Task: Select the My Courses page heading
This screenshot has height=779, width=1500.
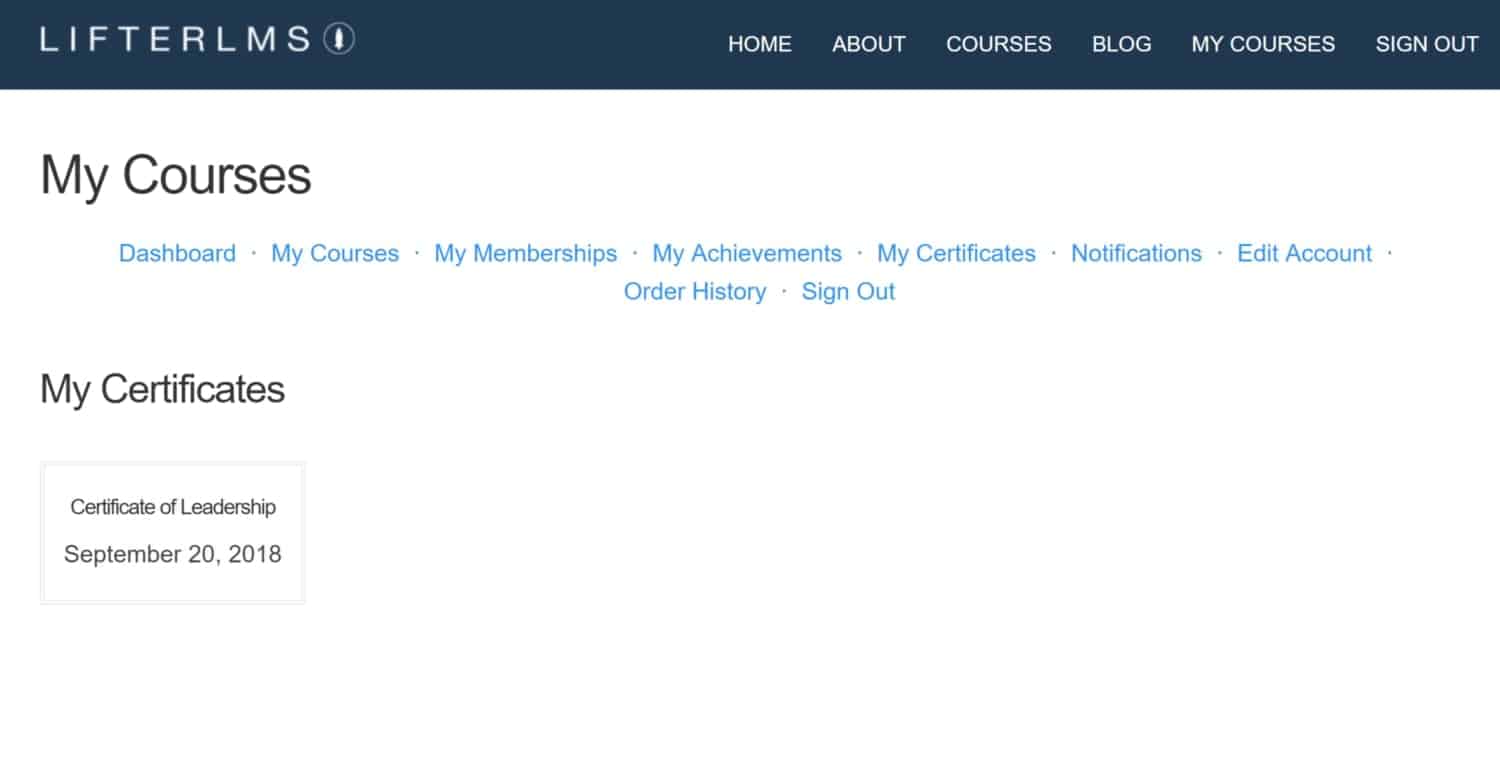Action: point(176,175)
